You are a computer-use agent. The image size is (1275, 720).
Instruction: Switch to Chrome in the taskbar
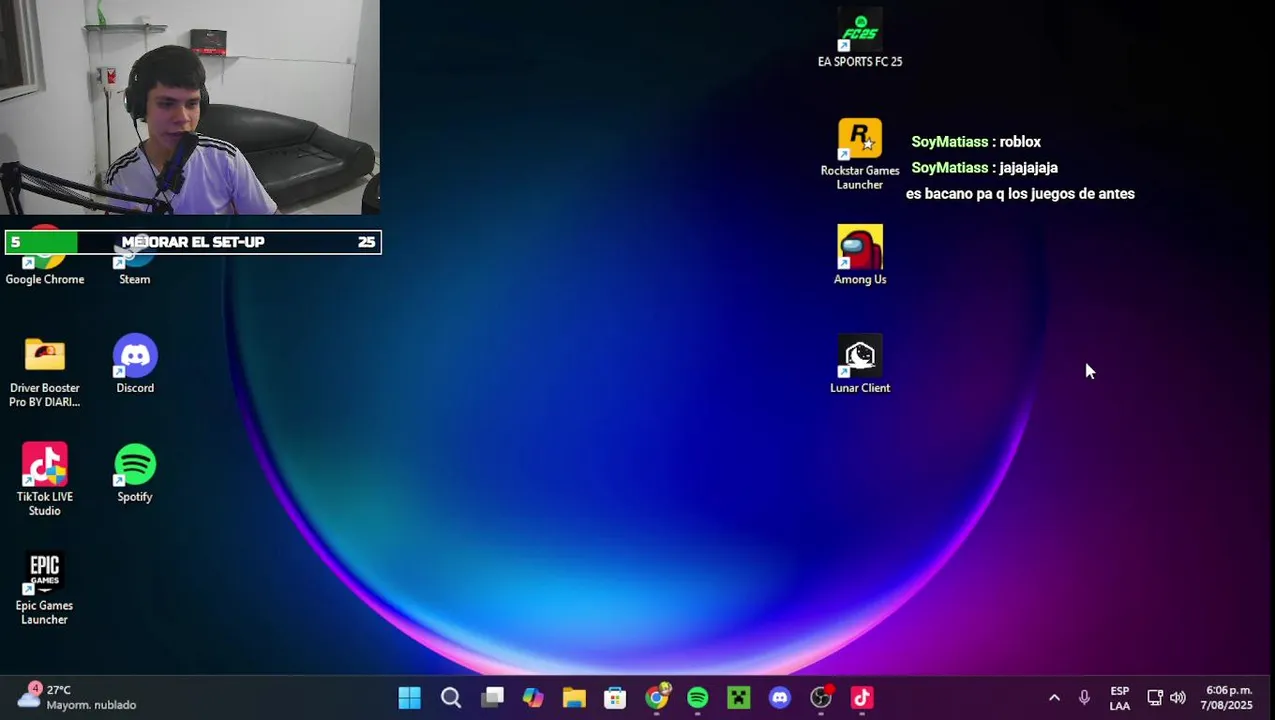click(657, 698)
